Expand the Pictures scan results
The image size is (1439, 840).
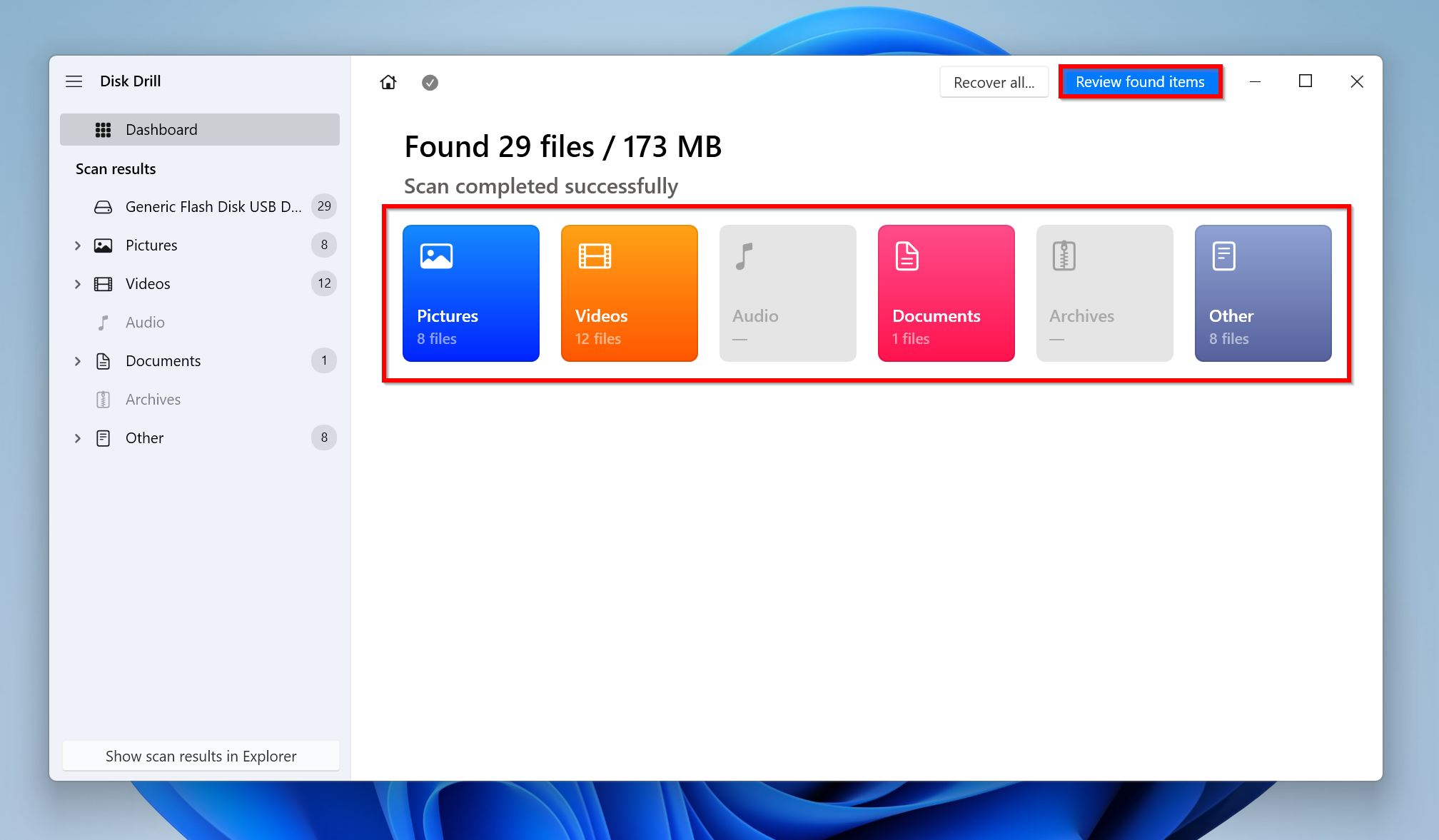[78, 244]
